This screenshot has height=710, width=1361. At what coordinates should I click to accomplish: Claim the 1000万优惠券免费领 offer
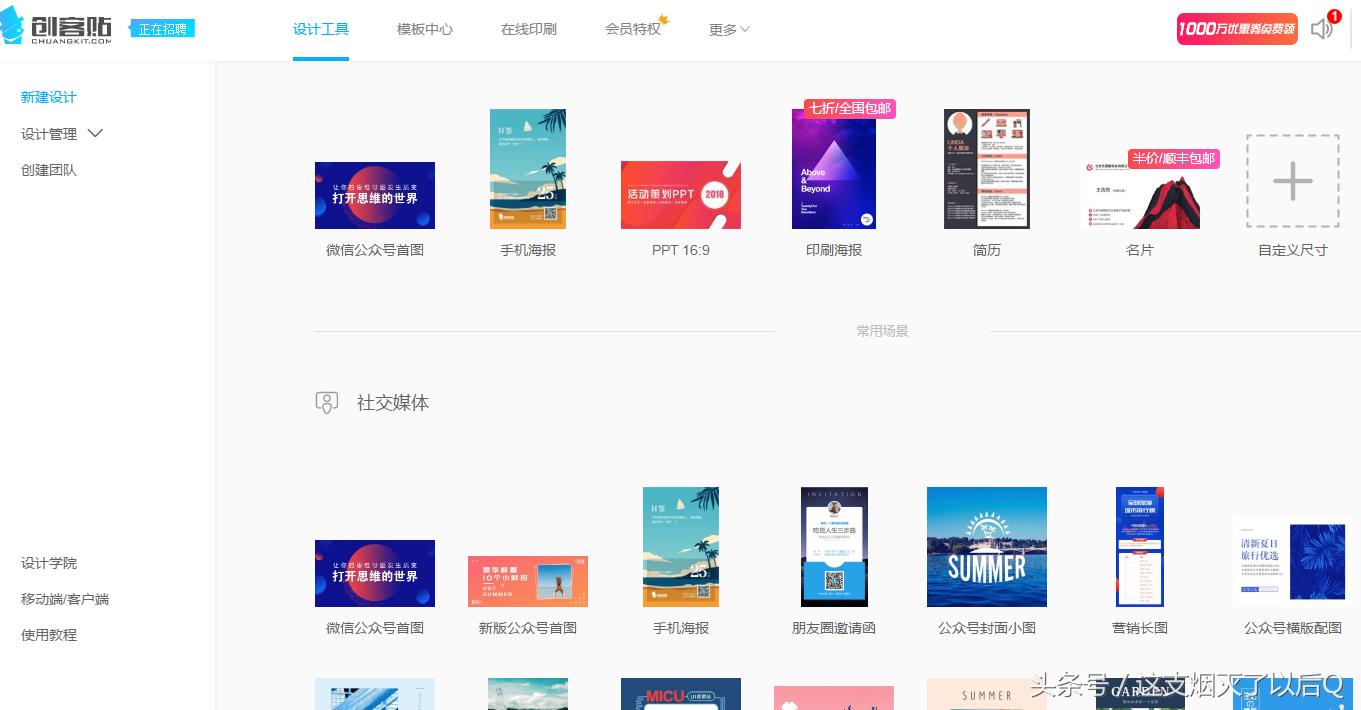(1236, 29)
